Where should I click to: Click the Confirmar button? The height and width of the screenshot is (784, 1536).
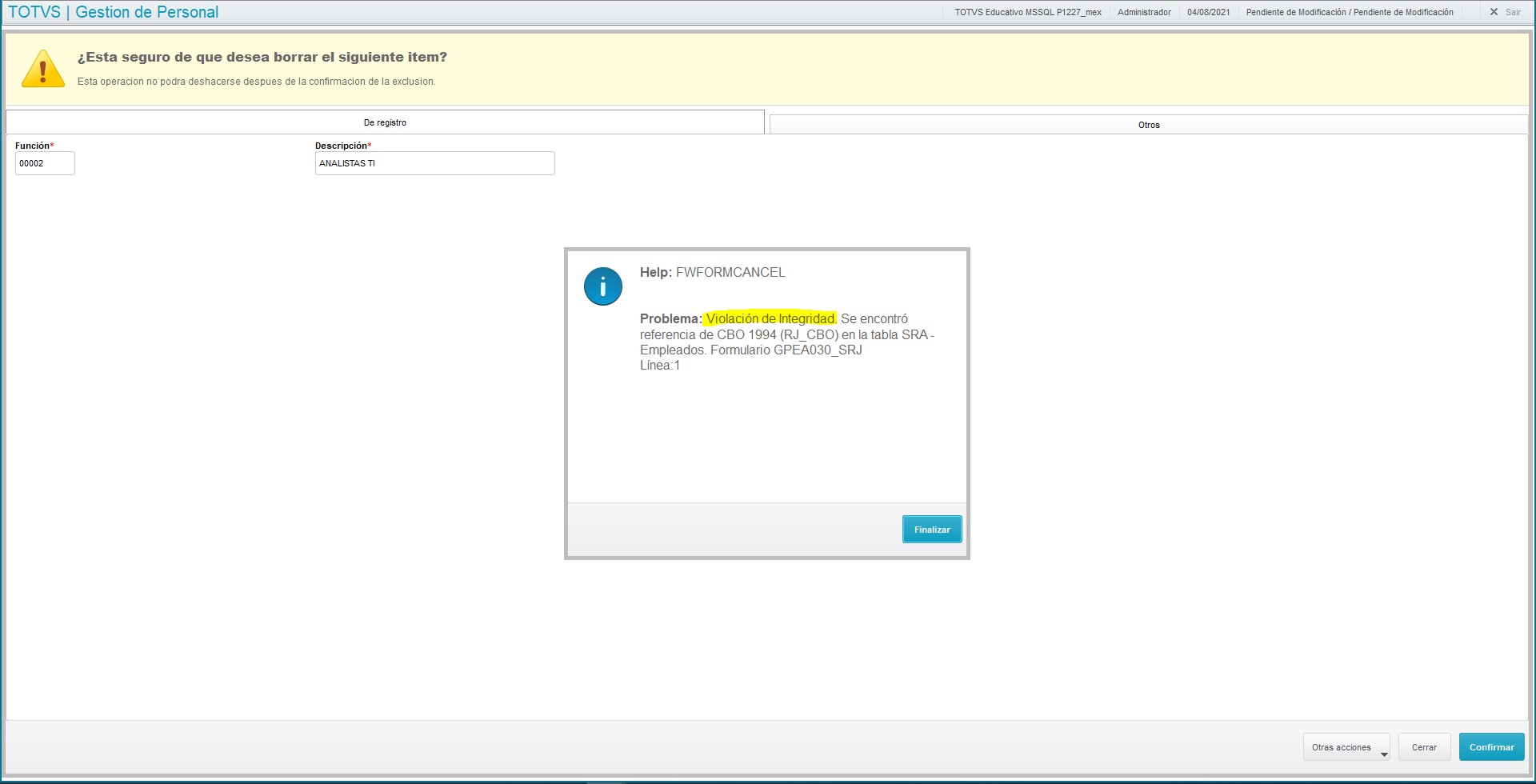click(x=1491, y=747)
